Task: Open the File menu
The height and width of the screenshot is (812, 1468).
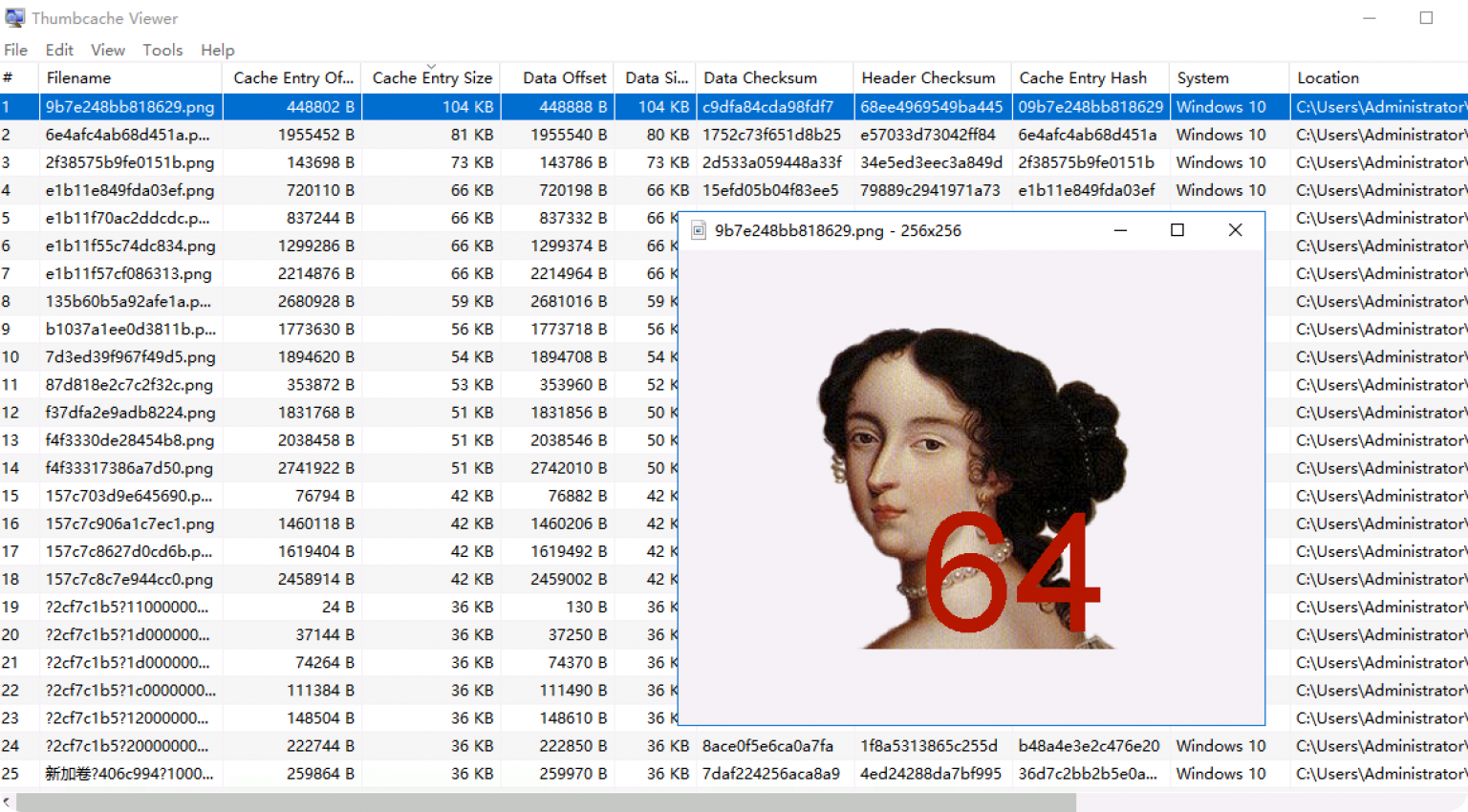Action: tap(15, 50)
